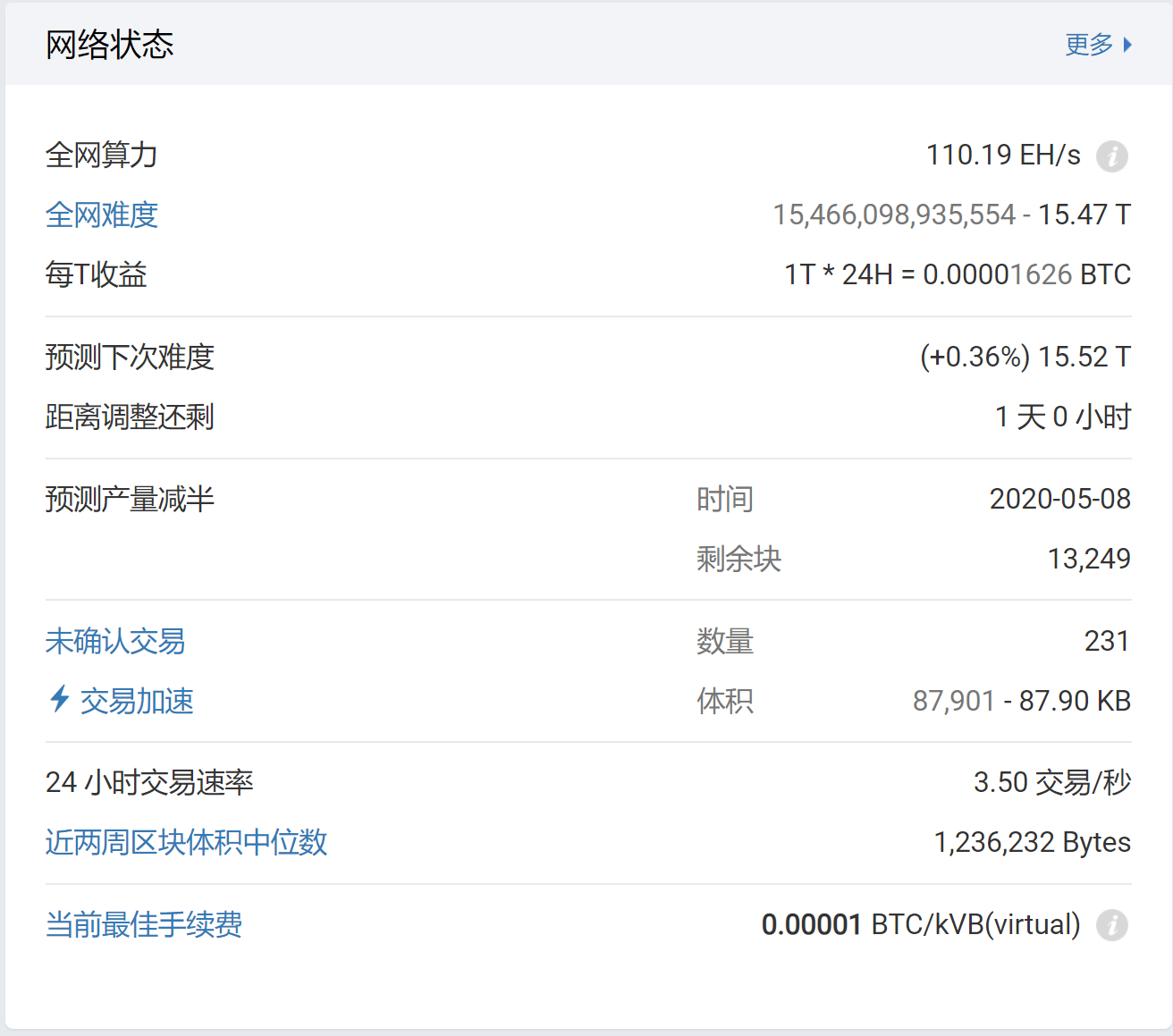The width and height of the screenshot is (1173, 1036).
Task: Click the 全网算力 label
Action: [x=102, y=155]
